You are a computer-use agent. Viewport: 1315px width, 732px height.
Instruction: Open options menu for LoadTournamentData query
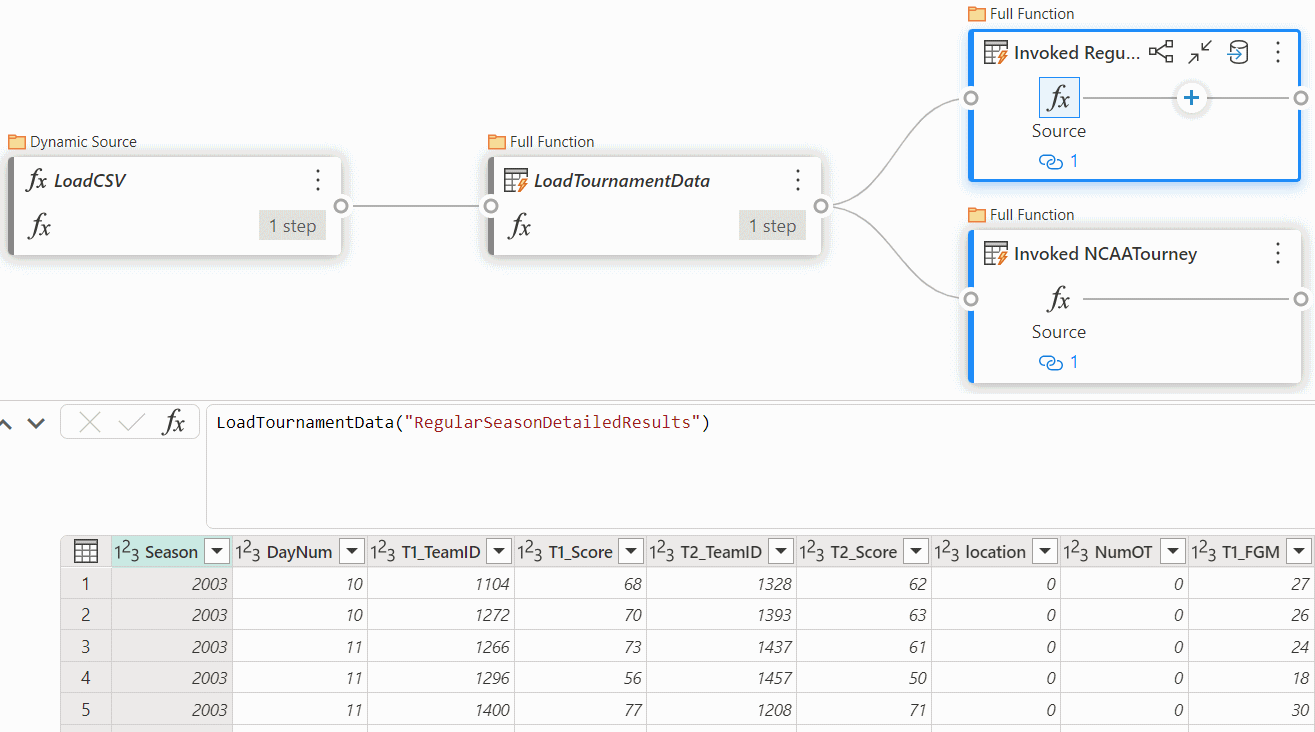pos(798,180)
